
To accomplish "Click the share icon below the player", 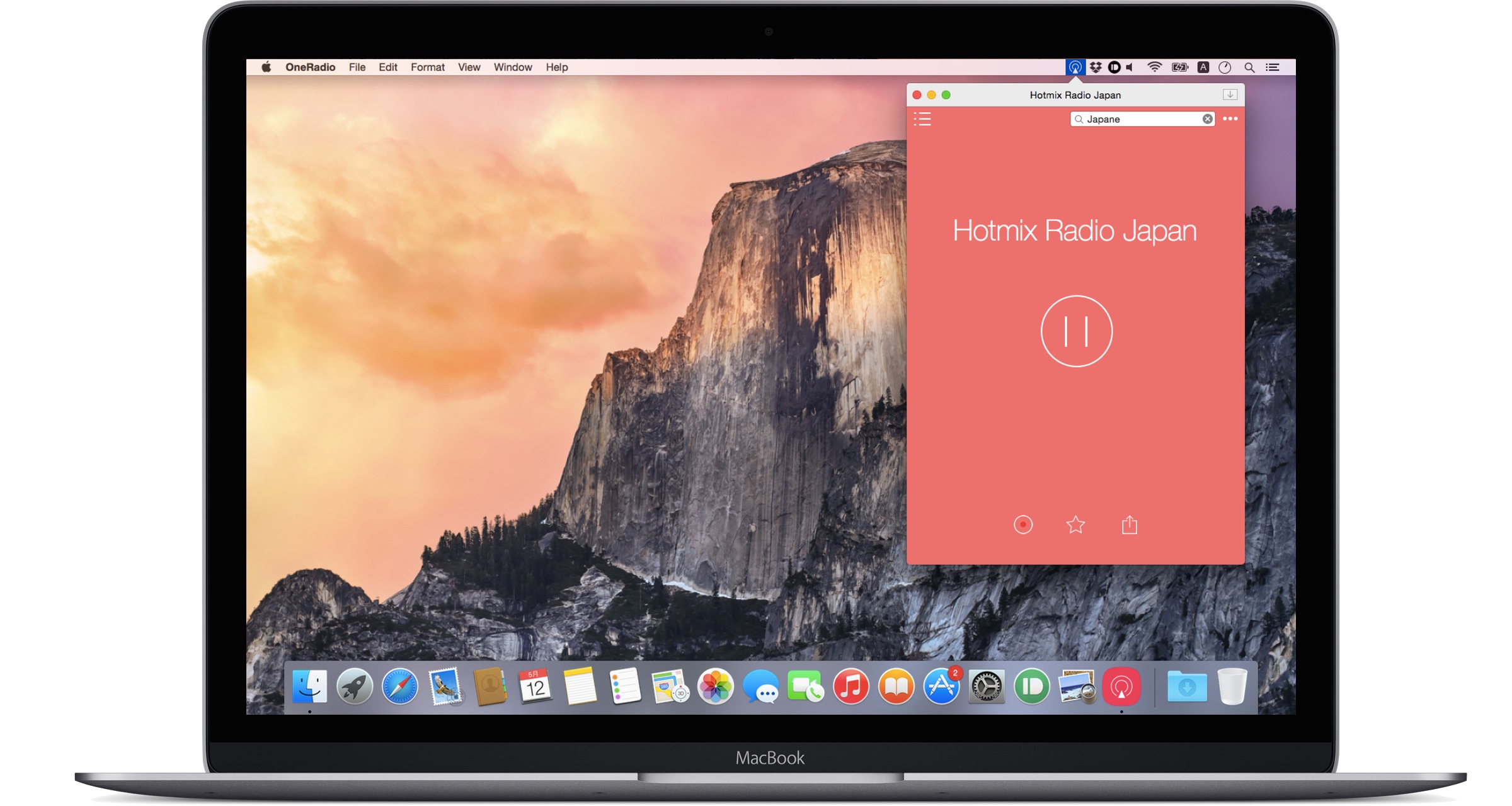I will click(x=1130, y=525).
